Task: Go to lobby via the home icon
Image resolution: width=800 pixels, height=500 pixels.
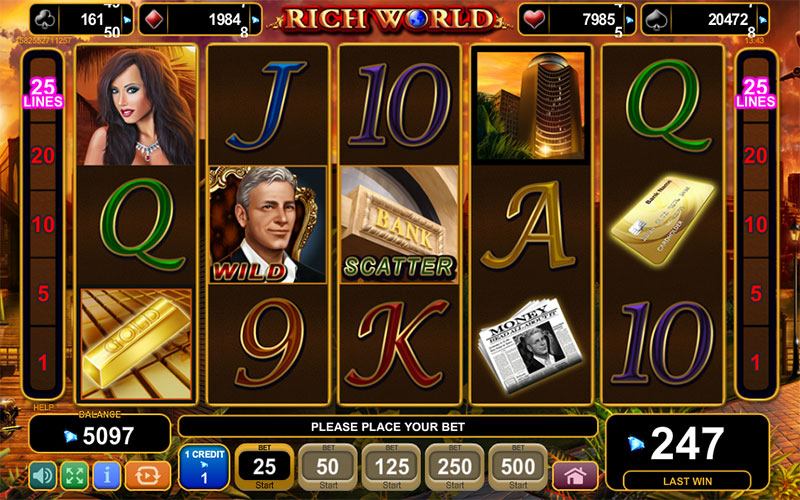Action: coord(575,476)
